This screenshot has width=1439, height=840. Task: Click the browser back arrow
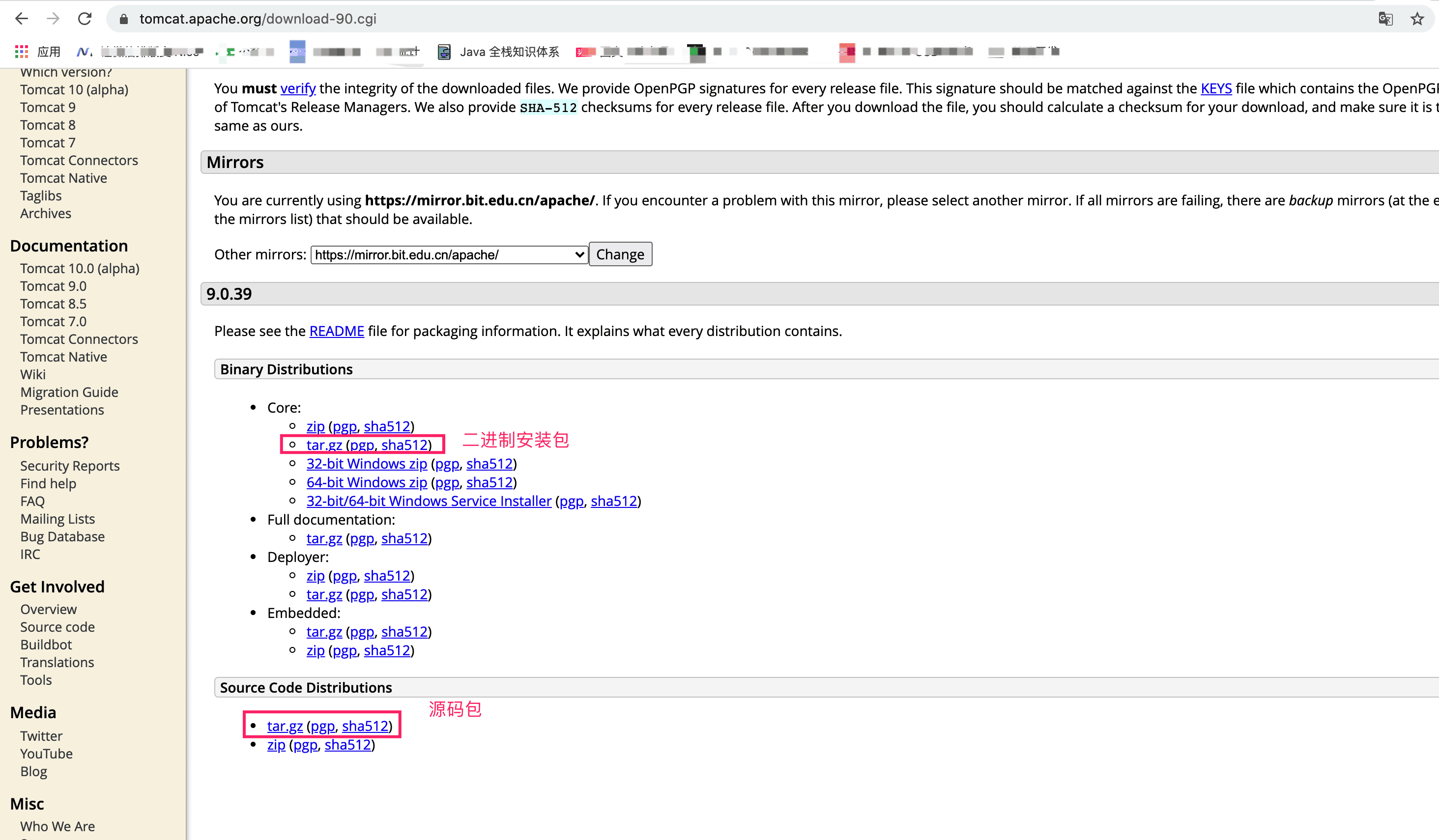pyautogui.click(x=22, y=19)
